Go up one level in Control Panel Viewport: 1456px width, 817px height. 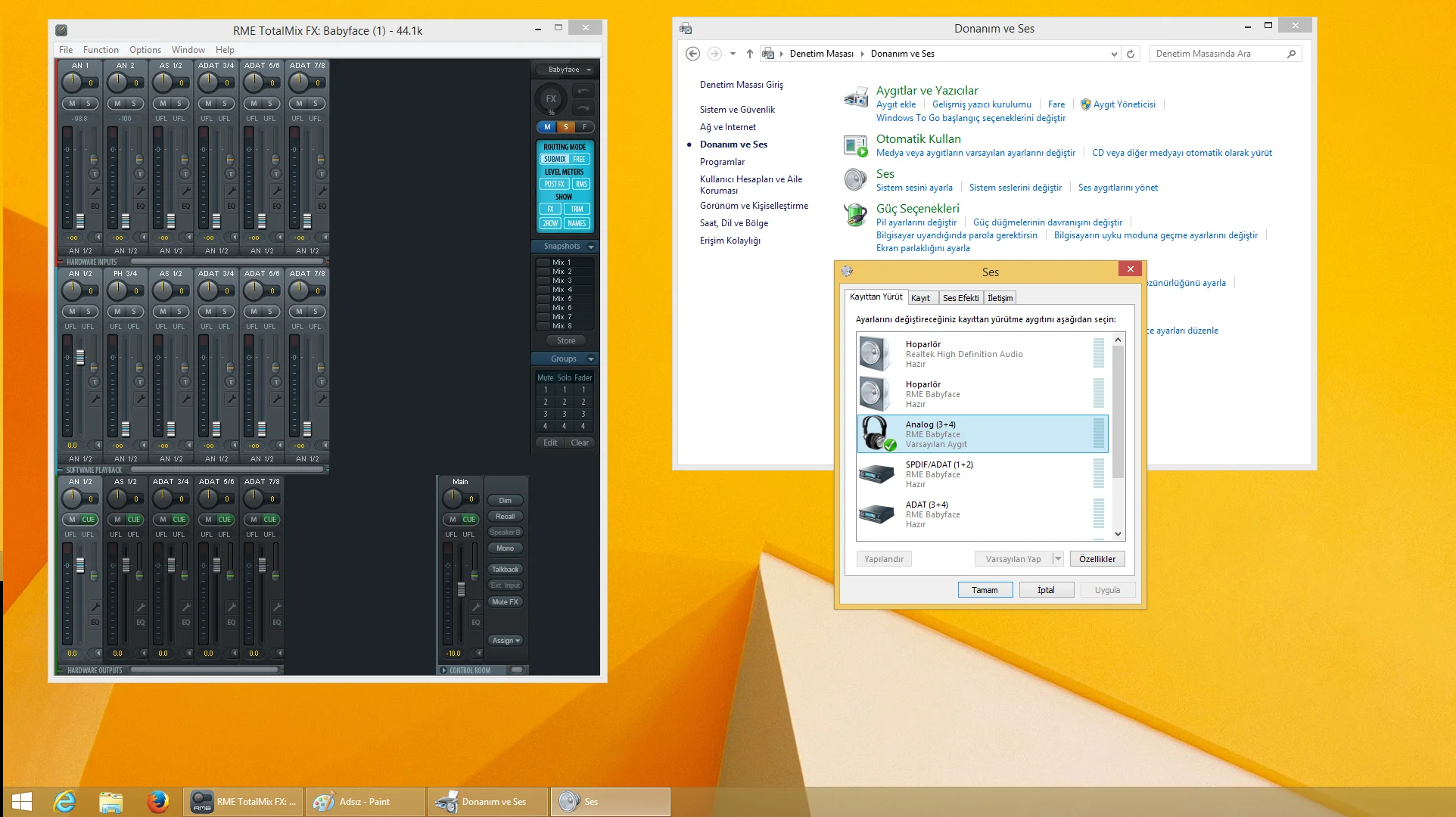[x=749, y=54]
